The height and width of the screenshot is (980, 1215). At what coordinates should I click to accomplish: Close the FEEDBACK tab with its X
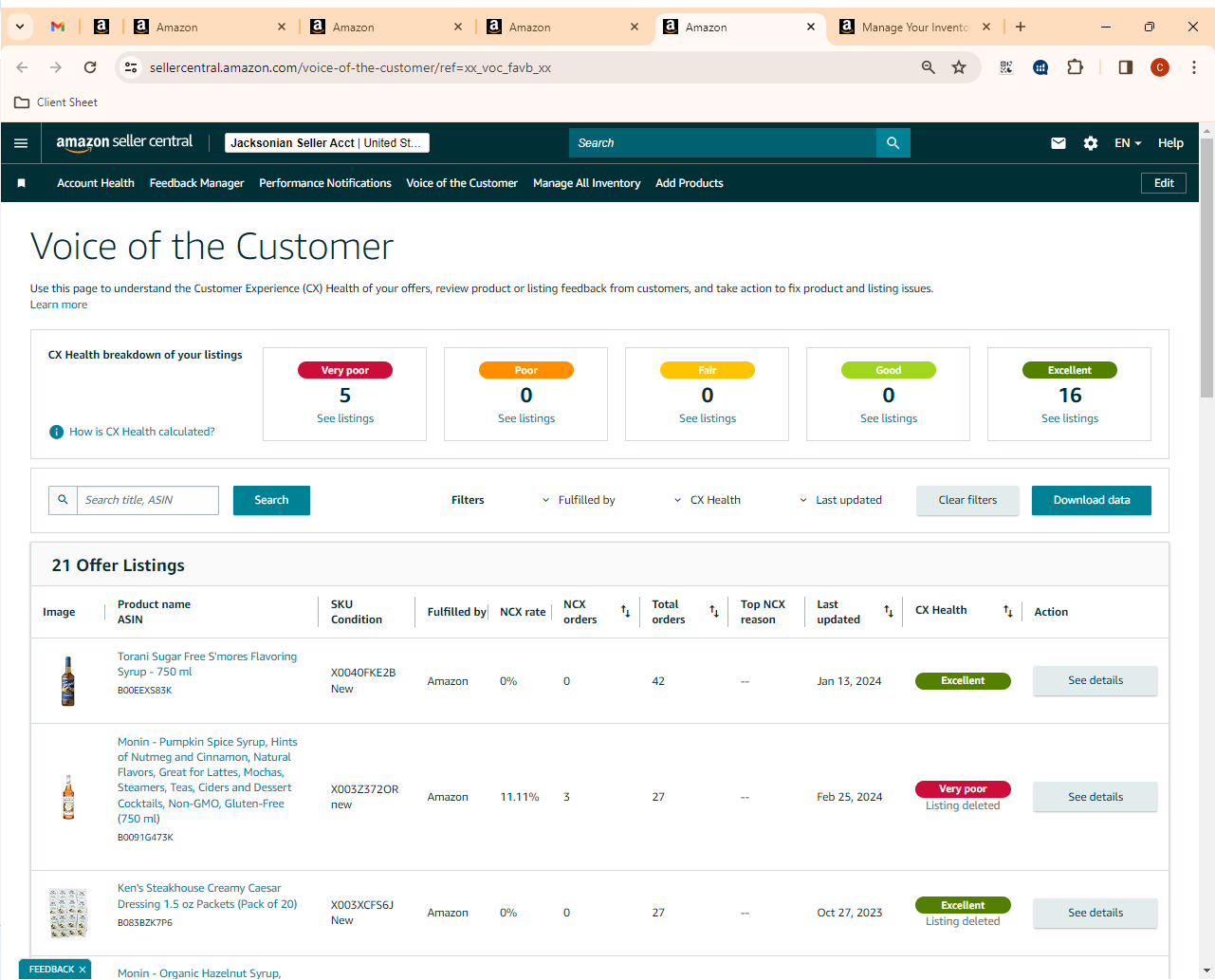click(x=83, y=970)
